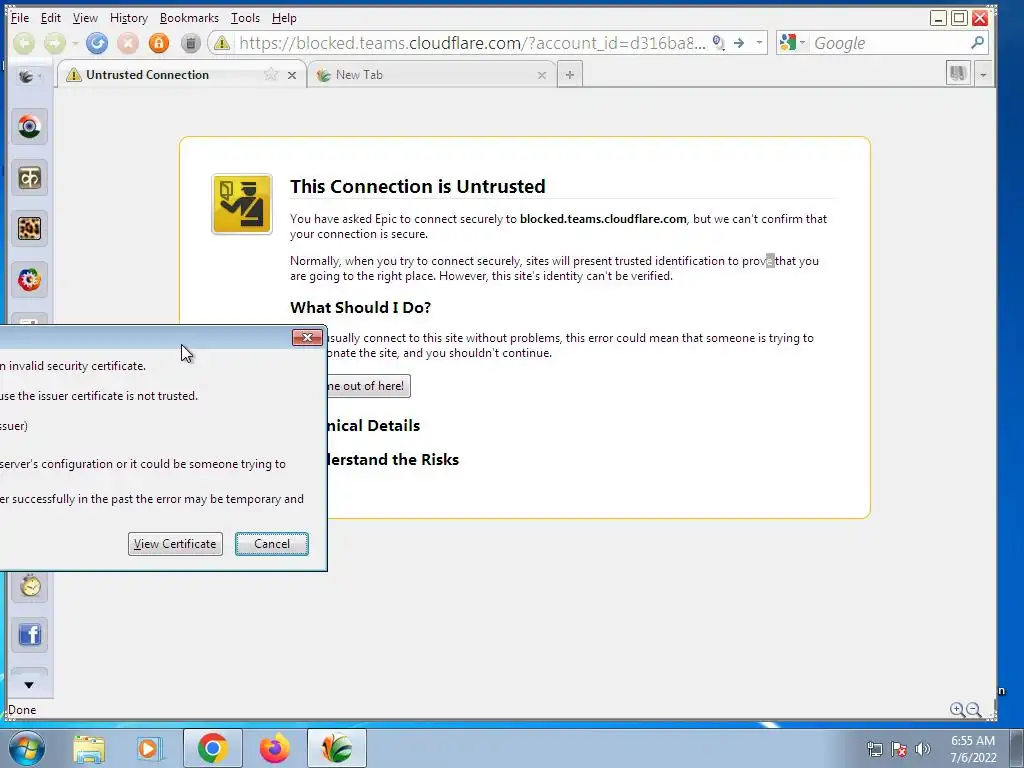The image size is (1024, 768).
Task: Click the India flag wheel sidebar icon
Action: click(x=29, y=127)
